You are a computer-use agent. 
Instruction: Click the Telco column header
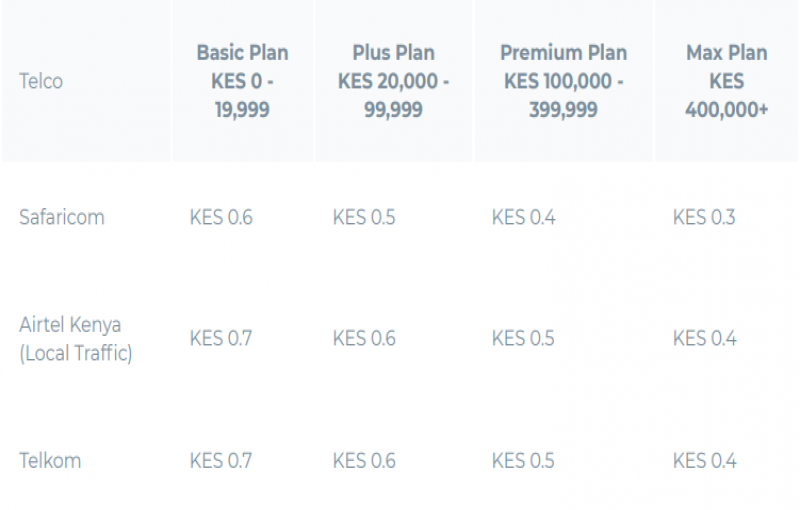click(x=41, y=82)
